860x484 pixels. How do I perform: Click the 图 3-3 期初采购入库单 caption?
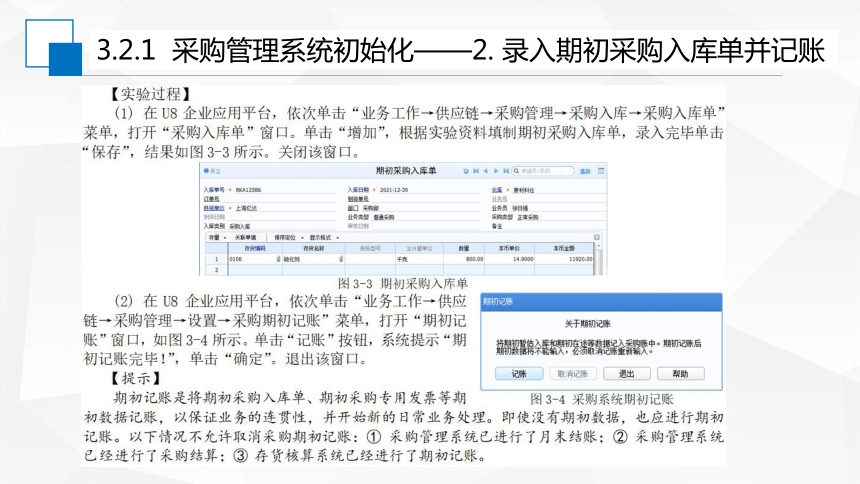coord(403,284)
